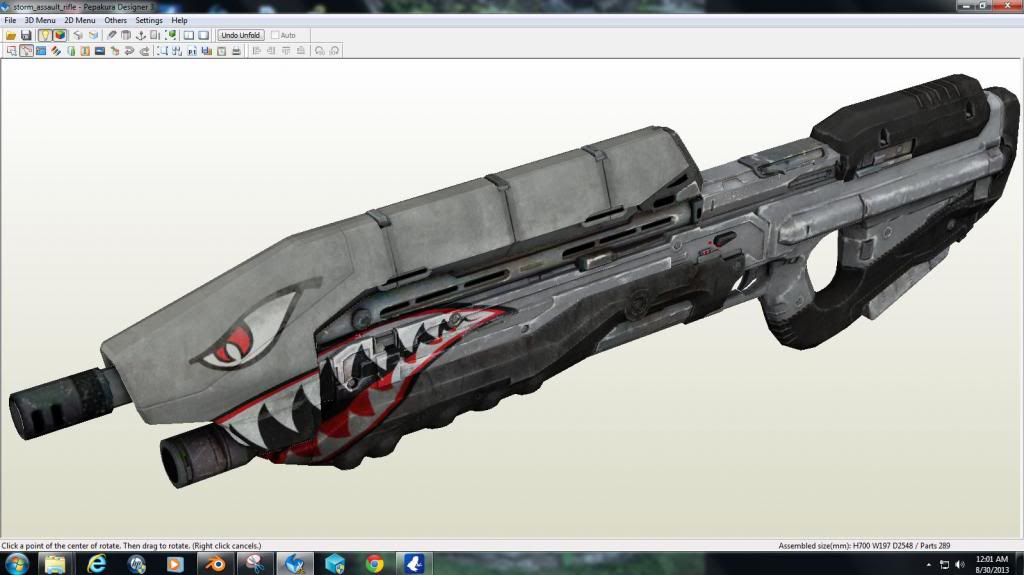Open the Settings menu
The width and height of the screenshot is (1024, 575).
click(149, 20)
